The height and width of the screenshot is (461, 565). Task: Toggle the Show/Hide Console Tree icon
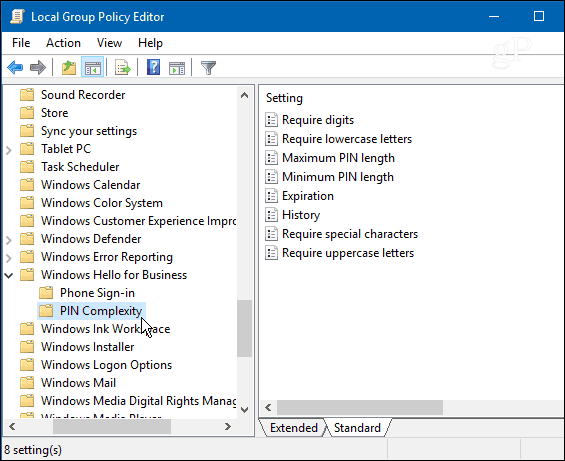point(93,67)
